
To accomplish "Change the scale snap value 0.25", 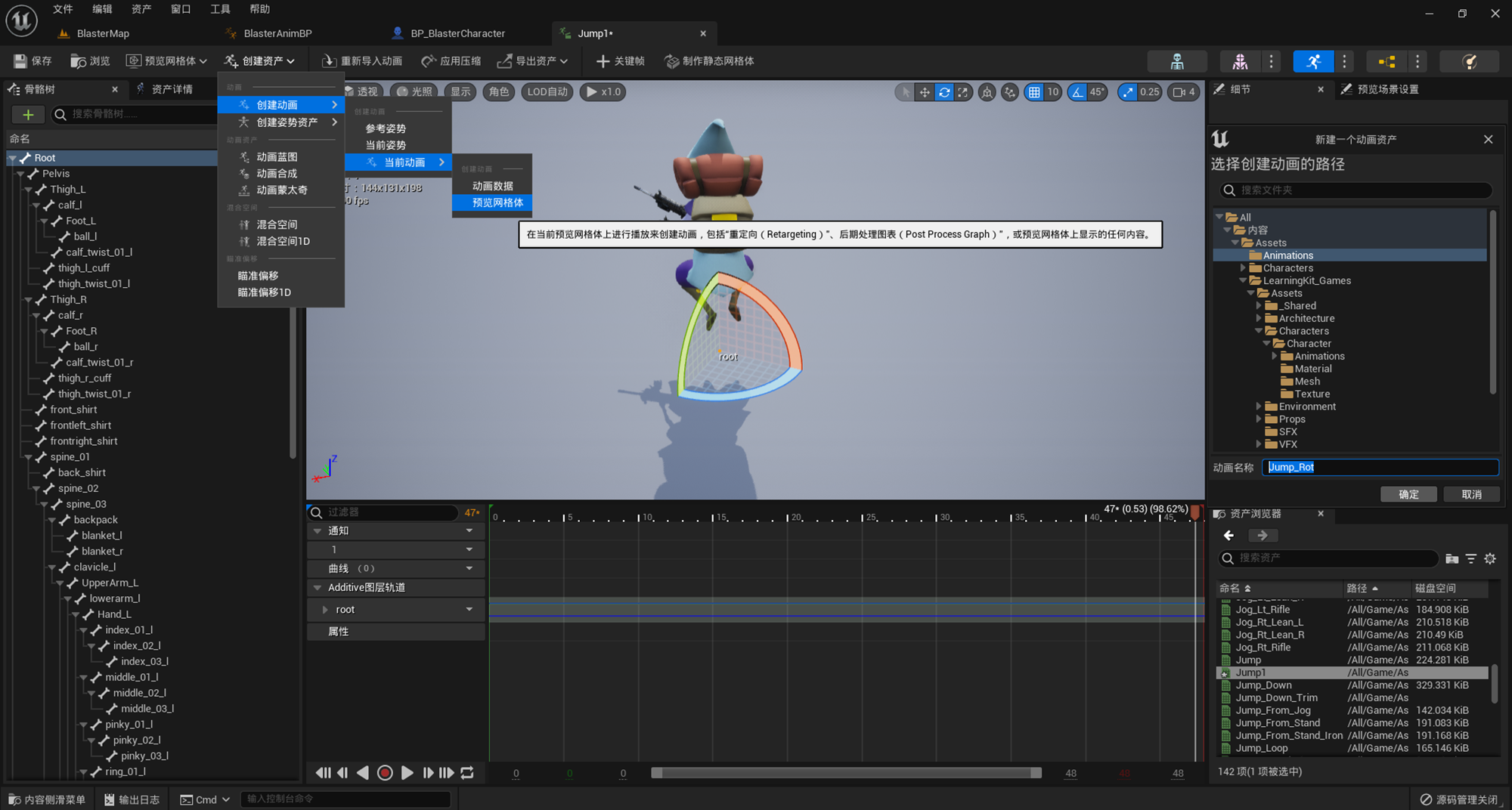I will click(x=1149, y=92).
